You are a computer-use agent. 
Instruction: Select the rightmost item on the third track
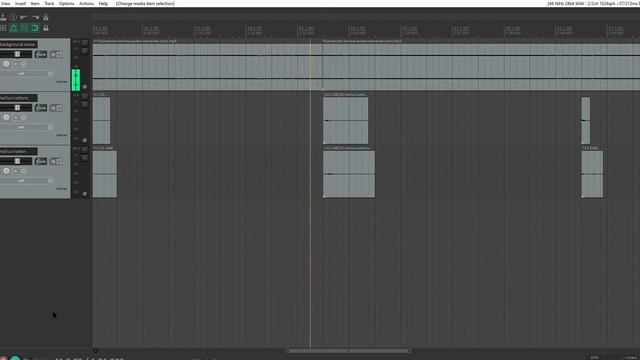(x=592, y=174)
